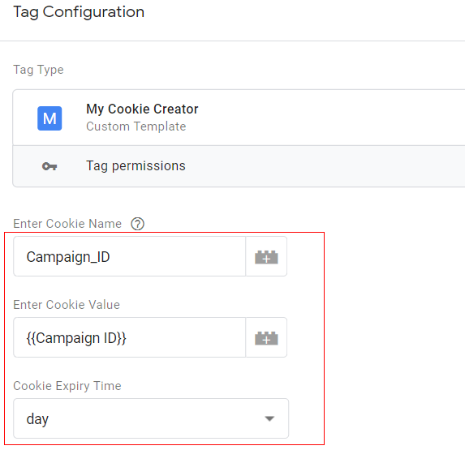Click the Cookie Expiry Time label

click(67, 386)
